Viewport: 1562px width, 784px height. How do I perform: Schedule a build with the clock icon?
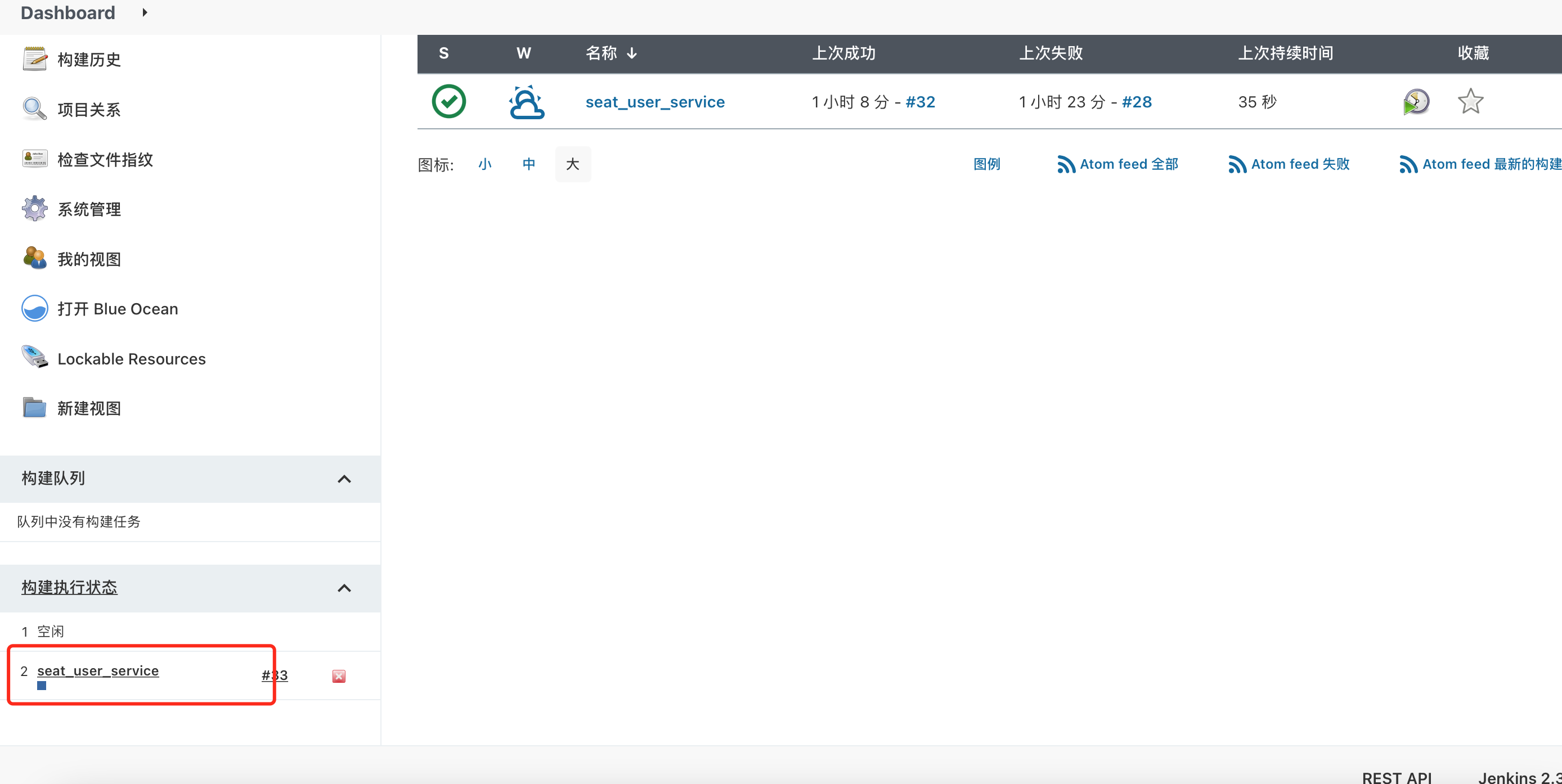[1416, 102]
